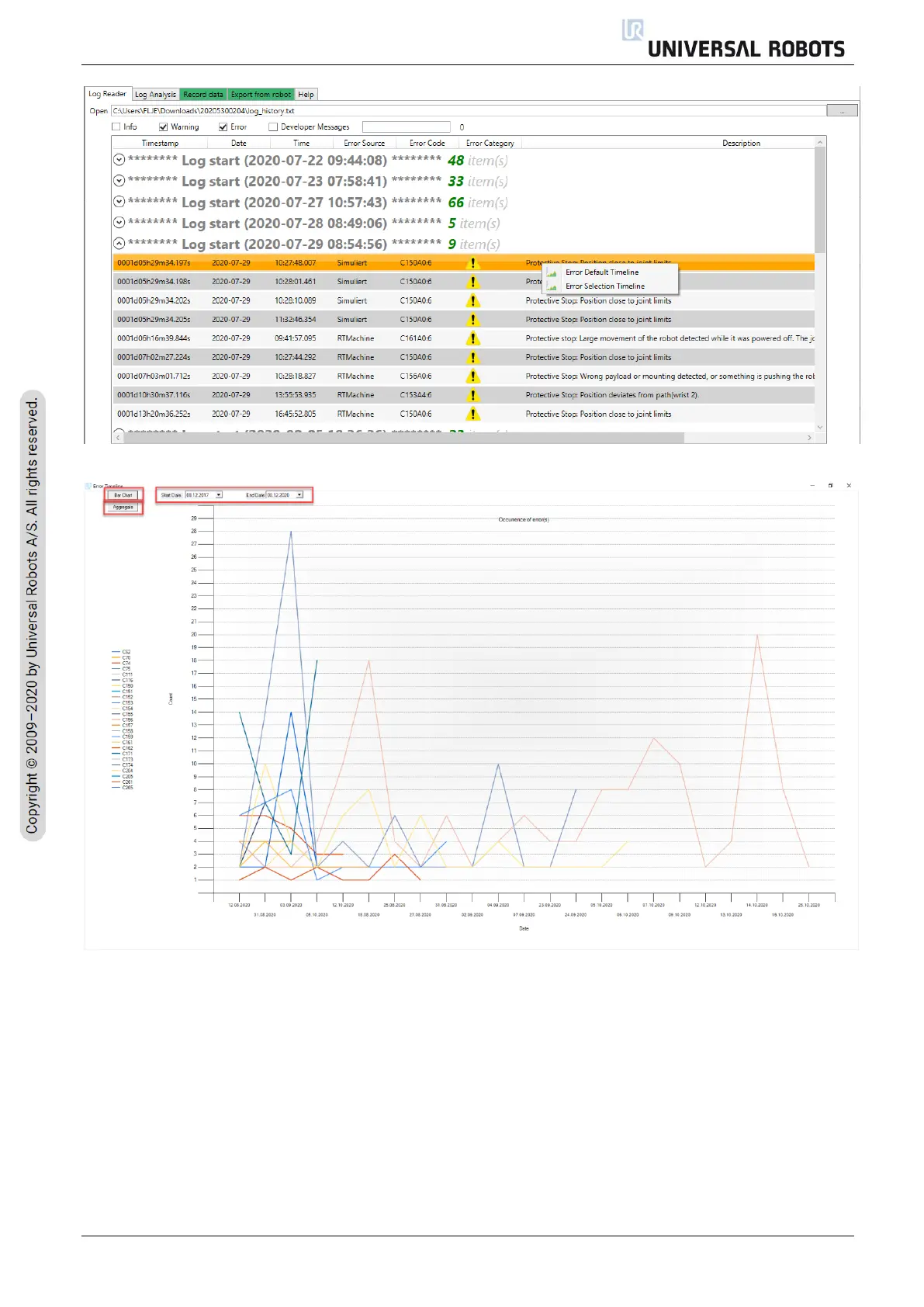The image size is (924, 1307).
Task: Click the Aggregate button
Action: [123, 508]
